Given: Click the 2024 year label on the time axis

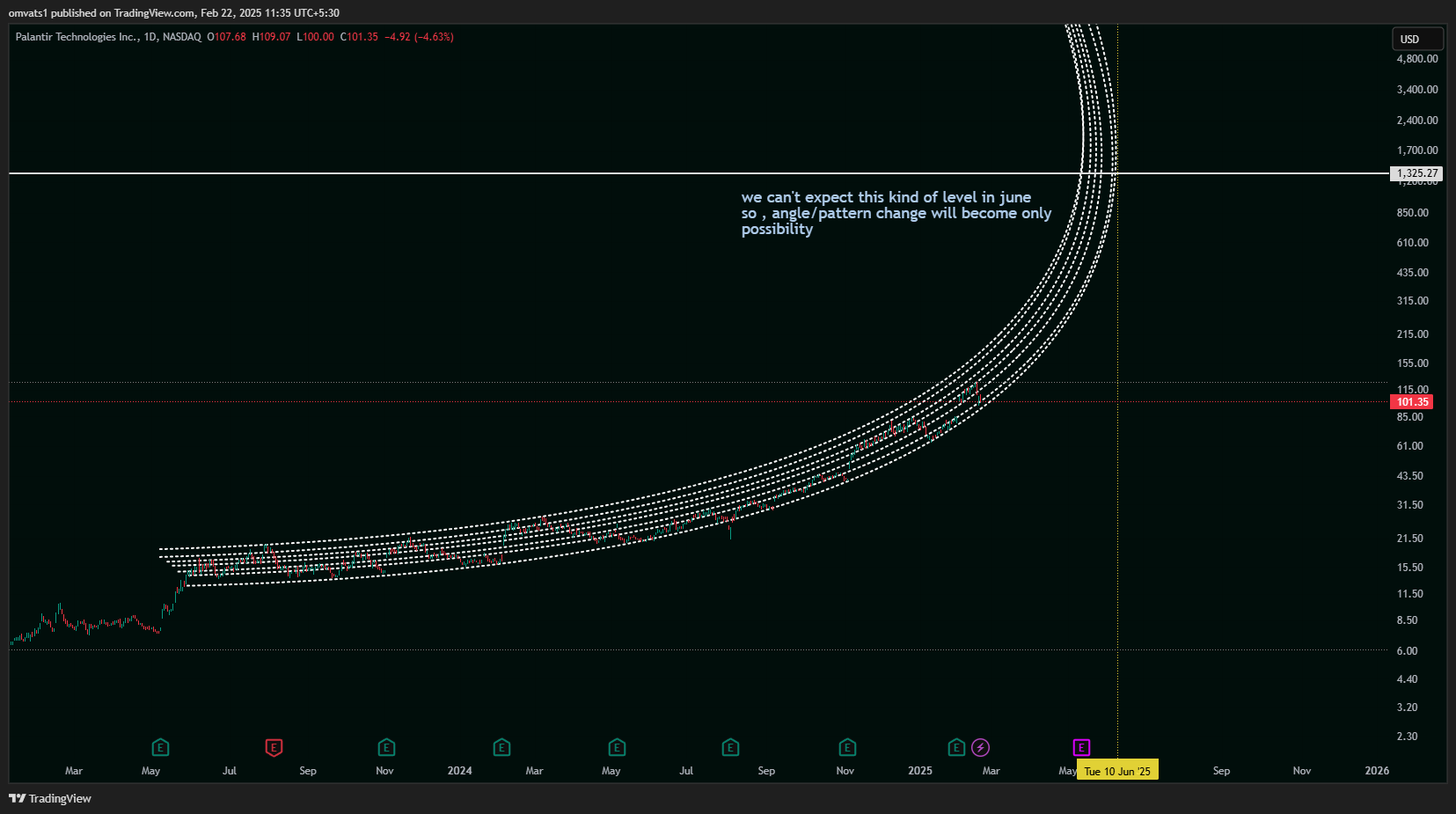Looking at the screenshot, I should tap(459, 771).
